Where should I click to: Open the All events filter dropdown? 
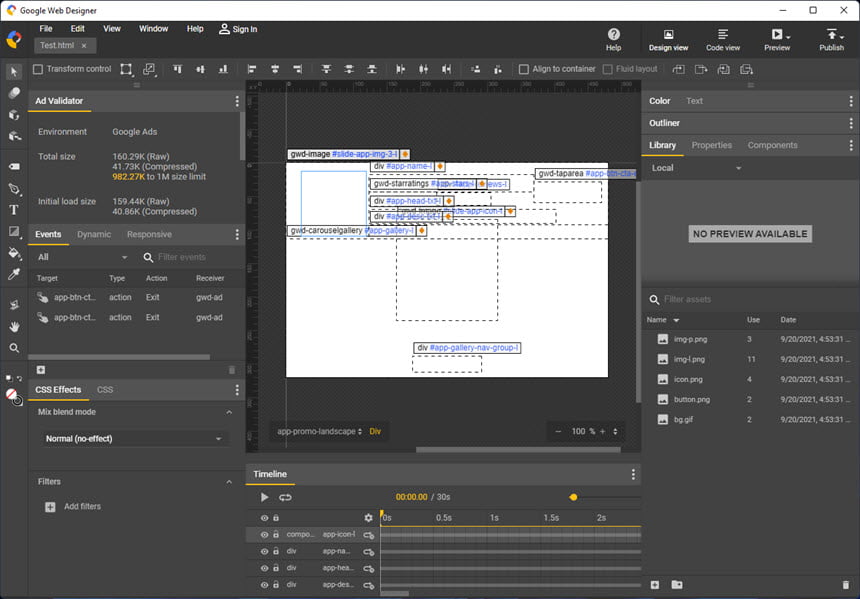(82, 257)
